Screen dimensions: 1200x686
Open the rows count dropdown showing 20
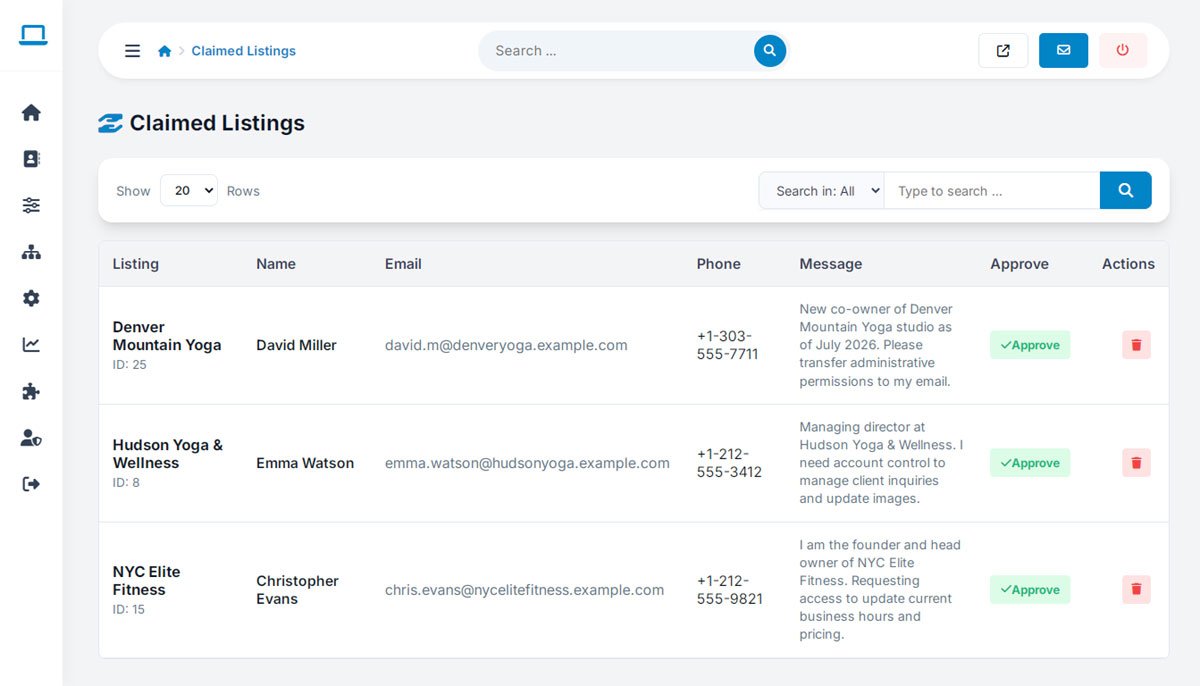[x=189, y=190]
